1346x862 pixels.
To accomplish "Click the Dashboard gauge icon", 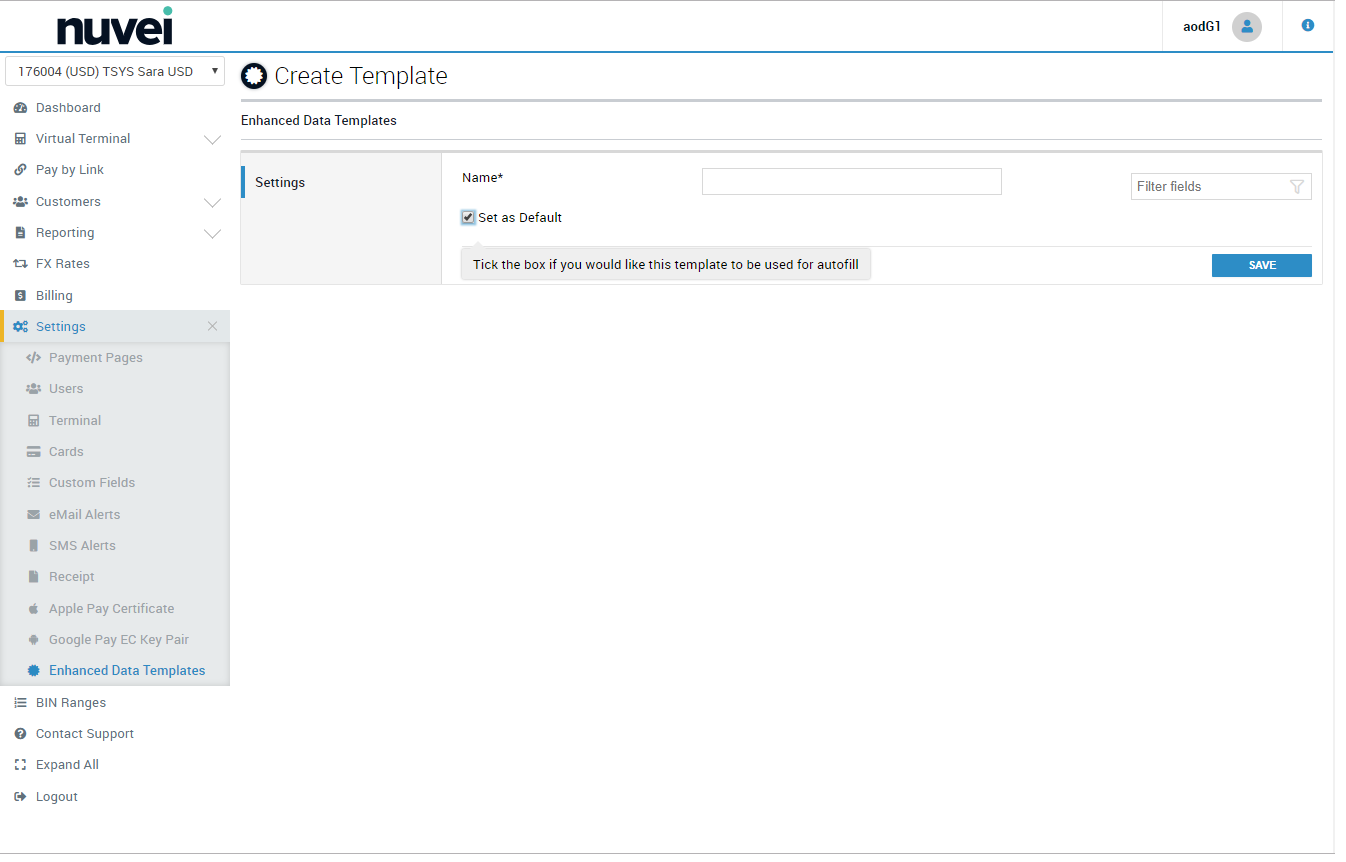I will coord(20,108).
